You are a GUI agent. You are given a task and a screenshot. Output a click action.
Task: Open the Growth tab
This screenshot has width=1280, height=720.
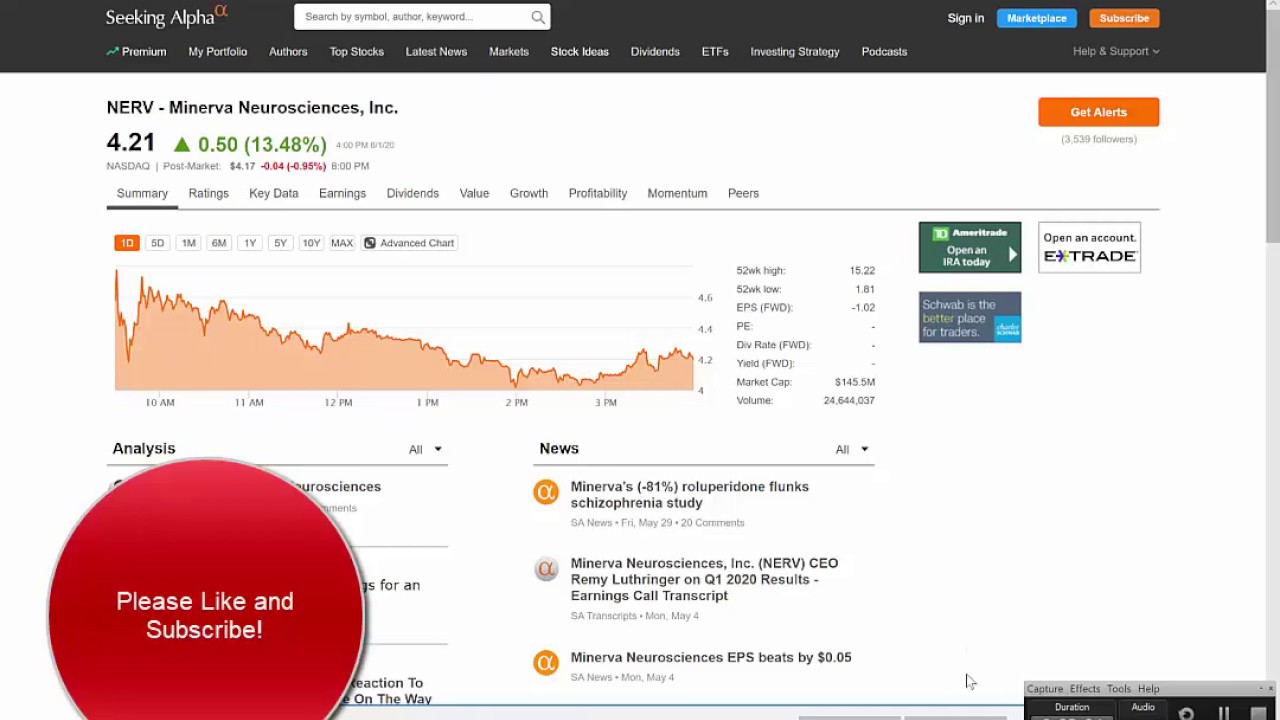click(529, 194)
